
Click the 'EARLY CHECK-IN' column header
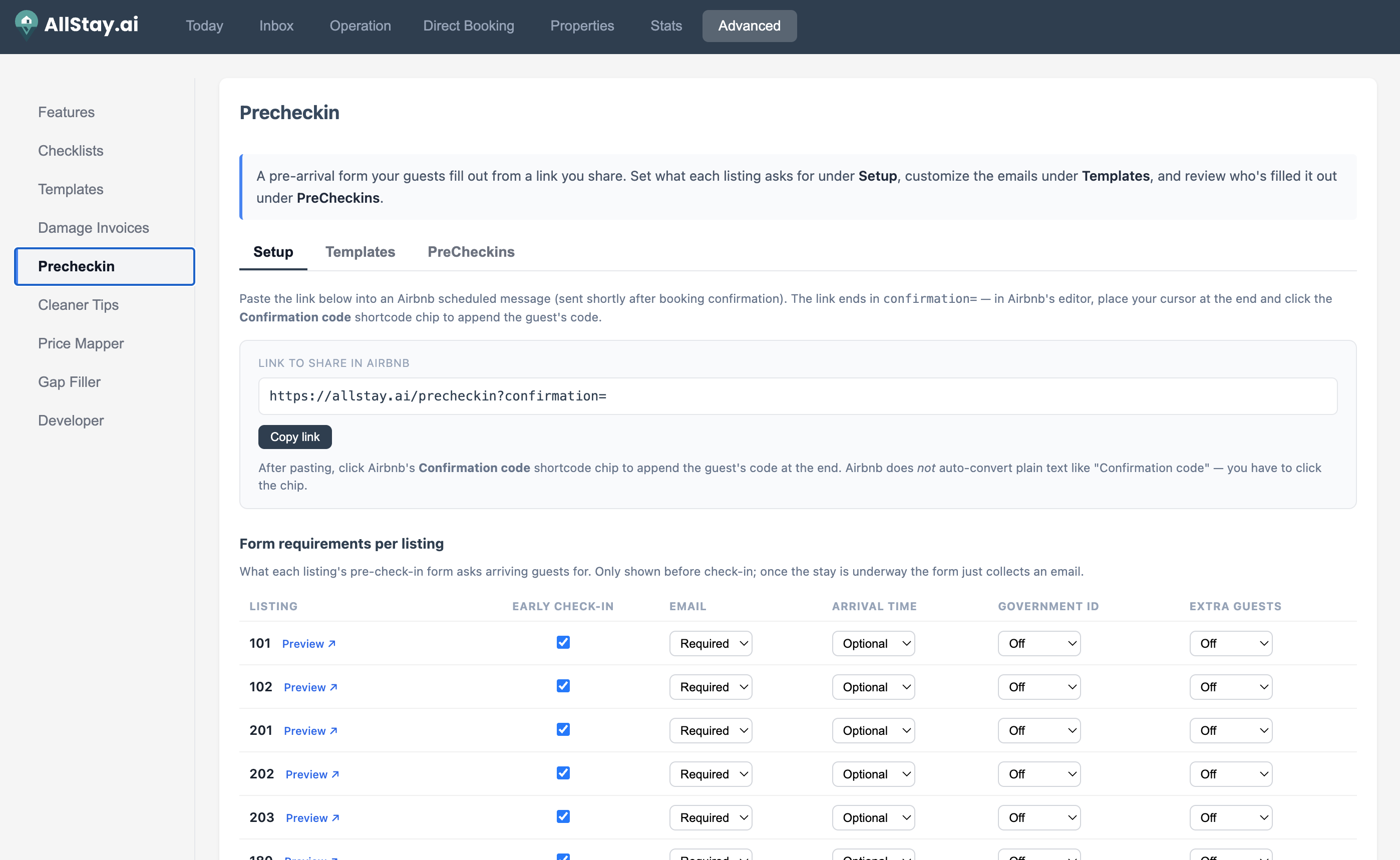[x=563, y=606]
